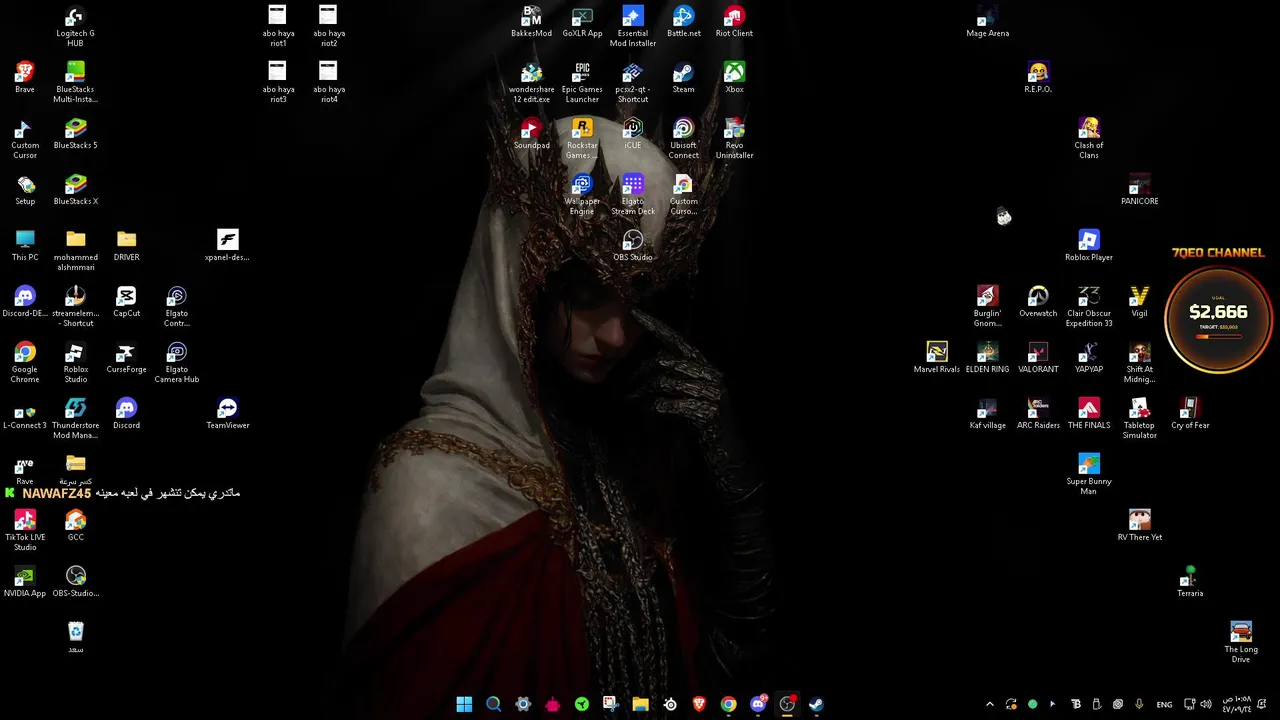Image resolution: width=1280 pixels, height=720 pixels.
Task: Open the R.E.P.O. game shortcut
Action: click(x=1038, y=78)
